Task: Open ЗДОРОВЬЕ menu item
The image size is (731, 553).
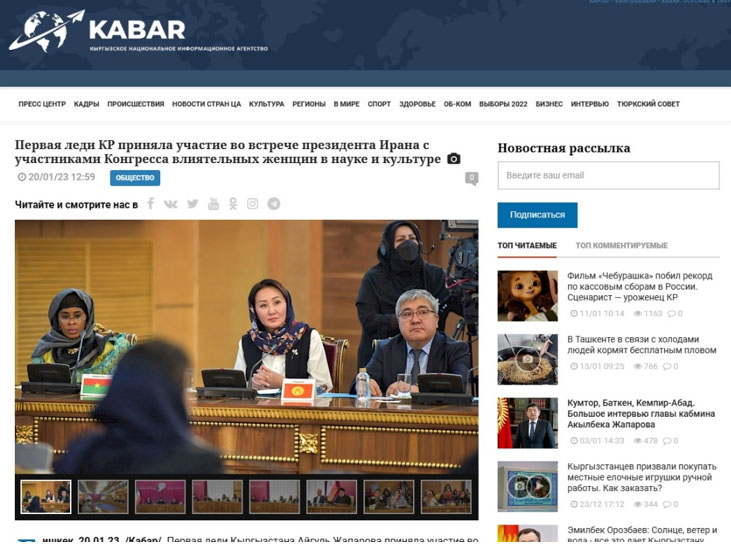Action: [x=417, y=104]
